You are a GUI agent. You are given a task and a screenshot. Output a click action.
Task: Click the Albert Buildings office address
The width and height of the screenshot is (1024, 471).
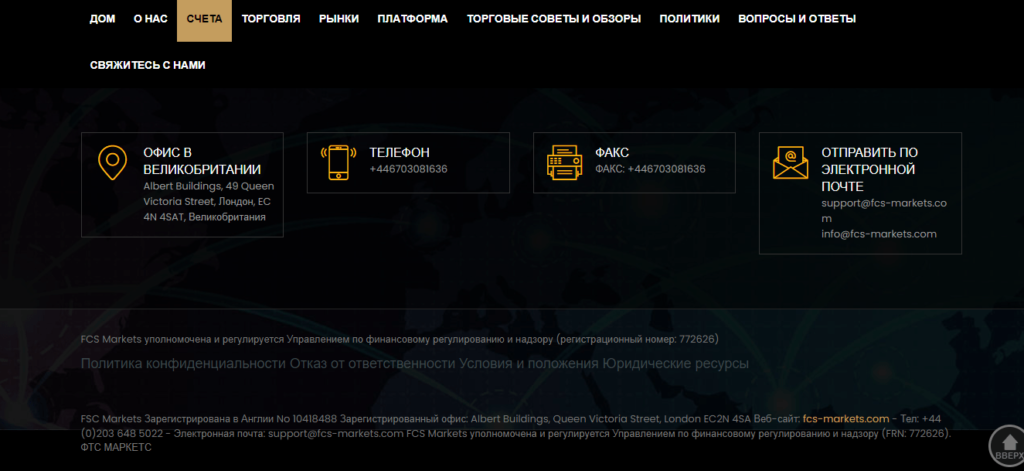tap(208, 202)
